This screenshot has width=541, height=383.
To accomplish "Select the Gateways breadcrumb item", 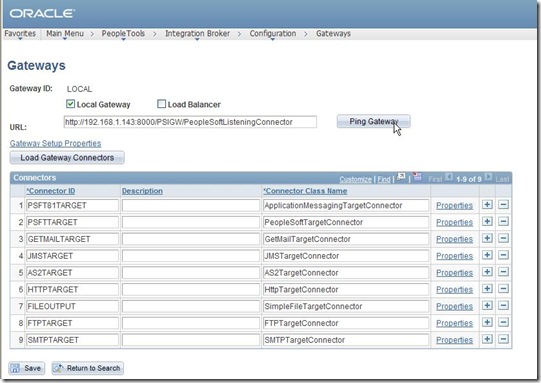I will pyautogui.click(x=333, y=34).
